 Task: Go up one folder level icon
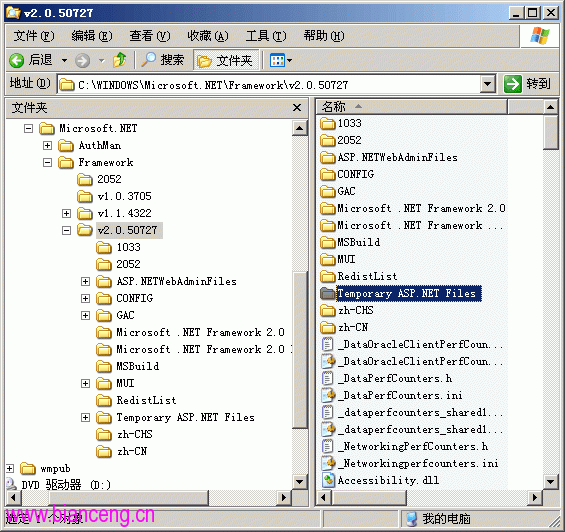pos(120,60)
